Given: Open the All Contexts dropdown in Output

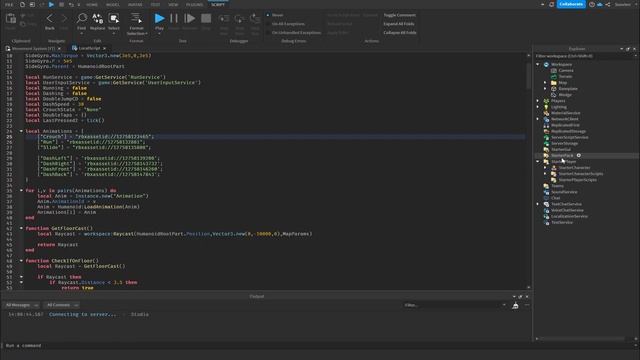Looking at the screenshot, I should pyautogui.click(x=62, y=305).
